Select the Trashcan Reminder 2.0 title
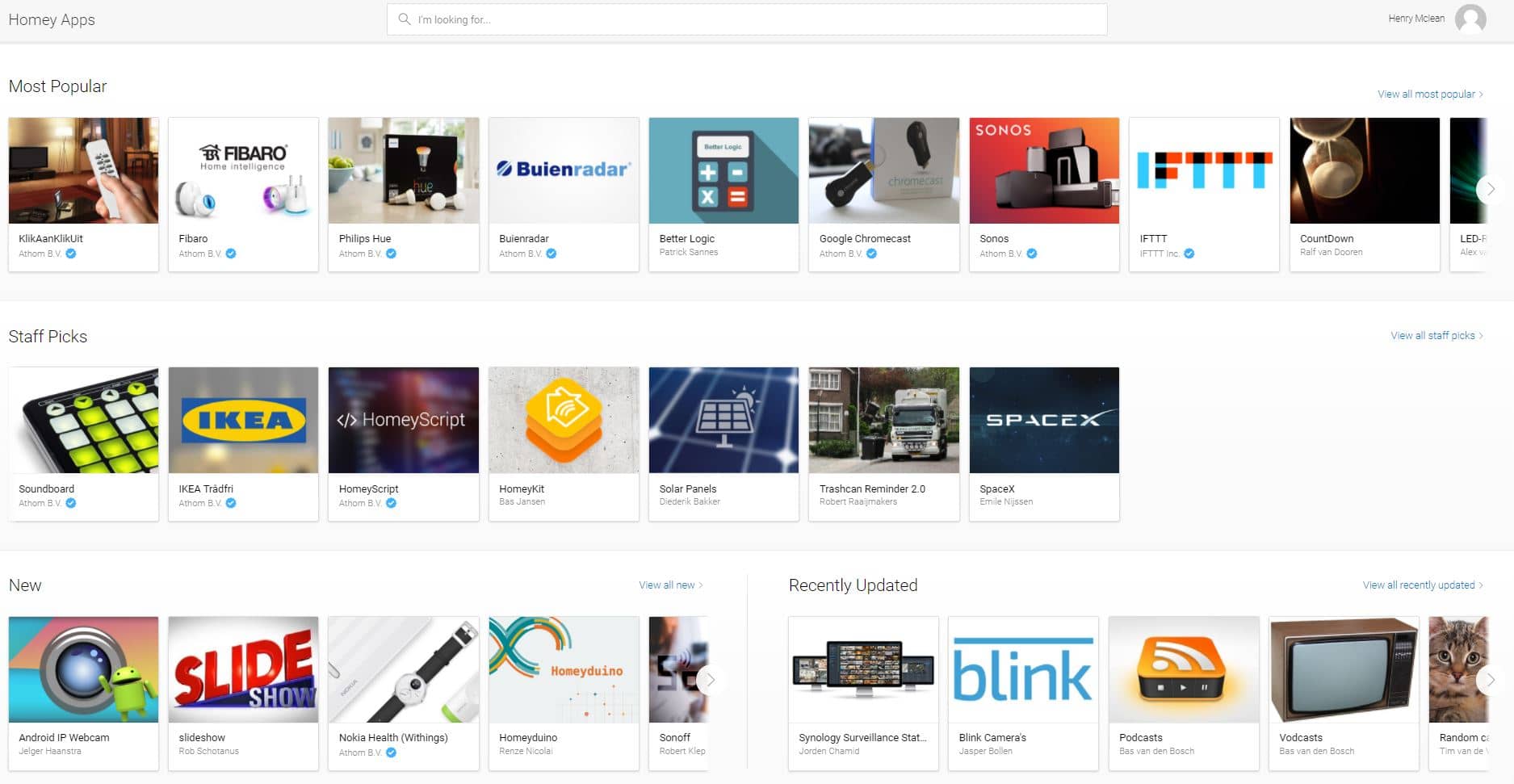This screenshot has width=1514, height=784. (872, 488)
